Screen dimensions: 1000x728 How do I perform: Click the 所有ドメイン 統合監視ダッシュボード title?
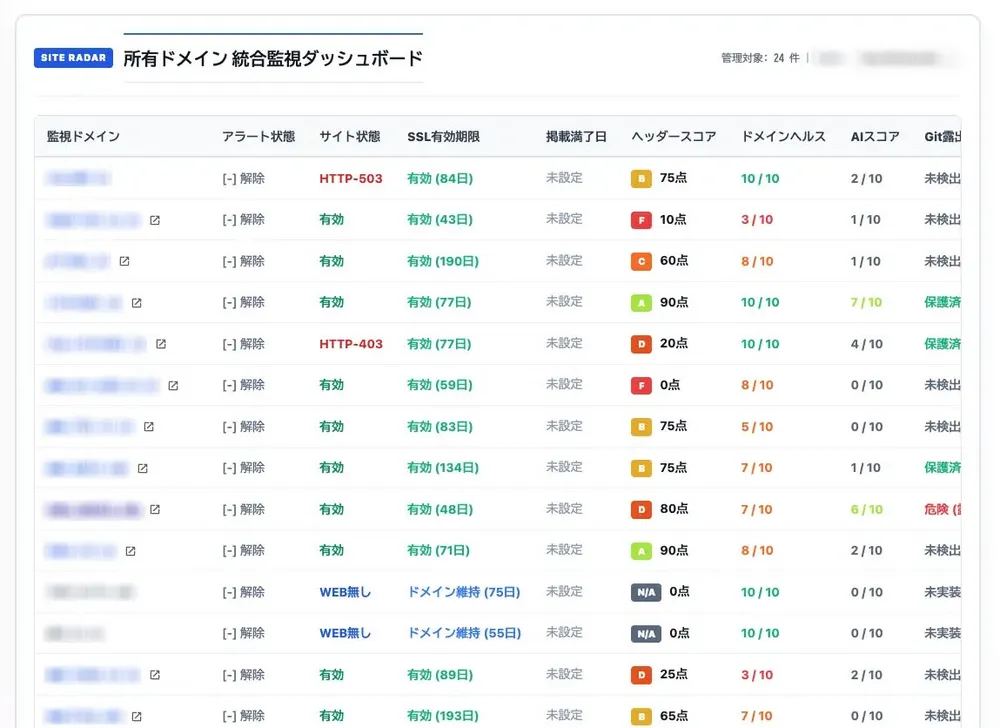click(273, 58)
